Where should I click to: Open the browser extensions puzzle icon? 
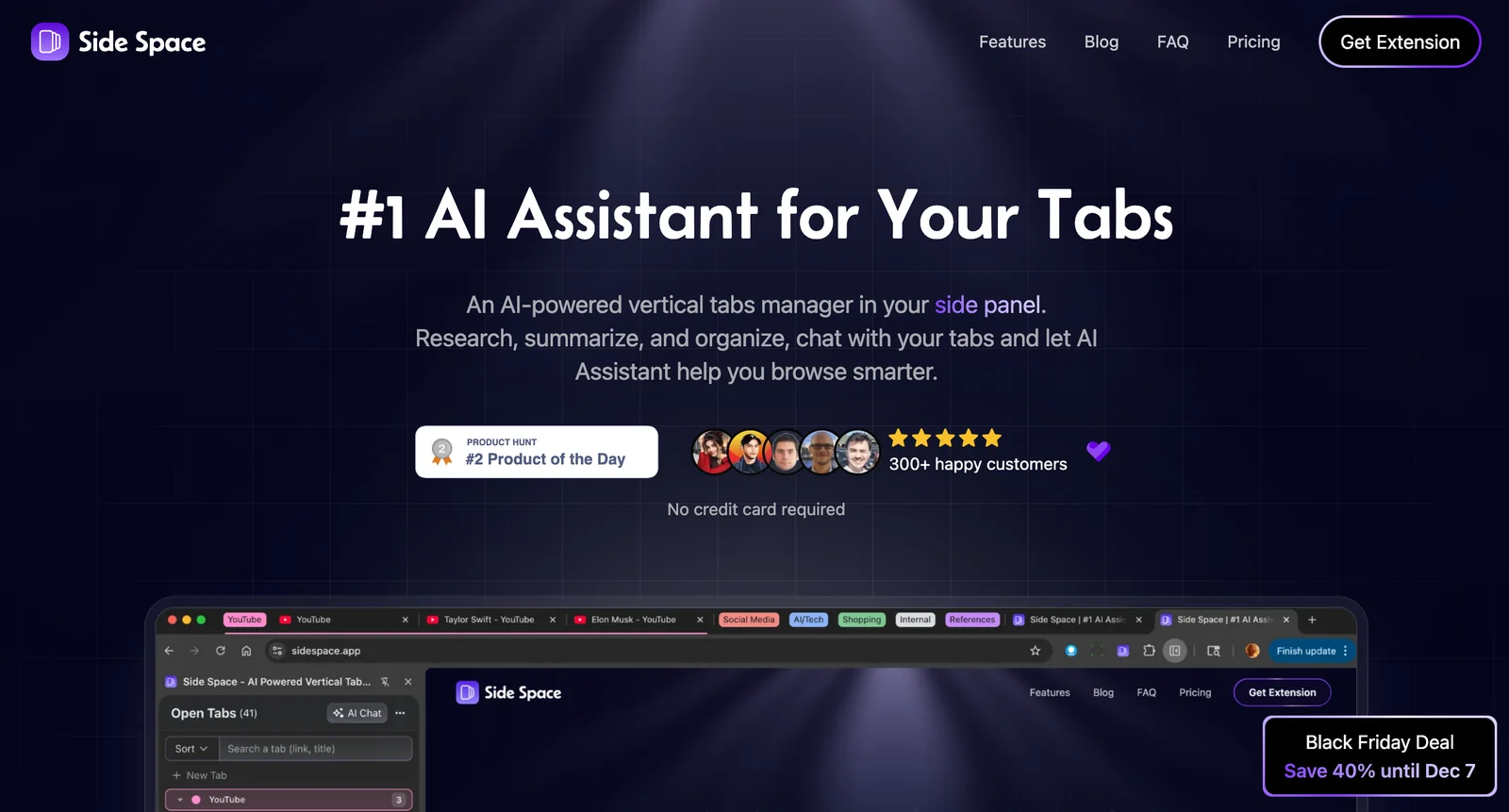(x=1149, y=651)
